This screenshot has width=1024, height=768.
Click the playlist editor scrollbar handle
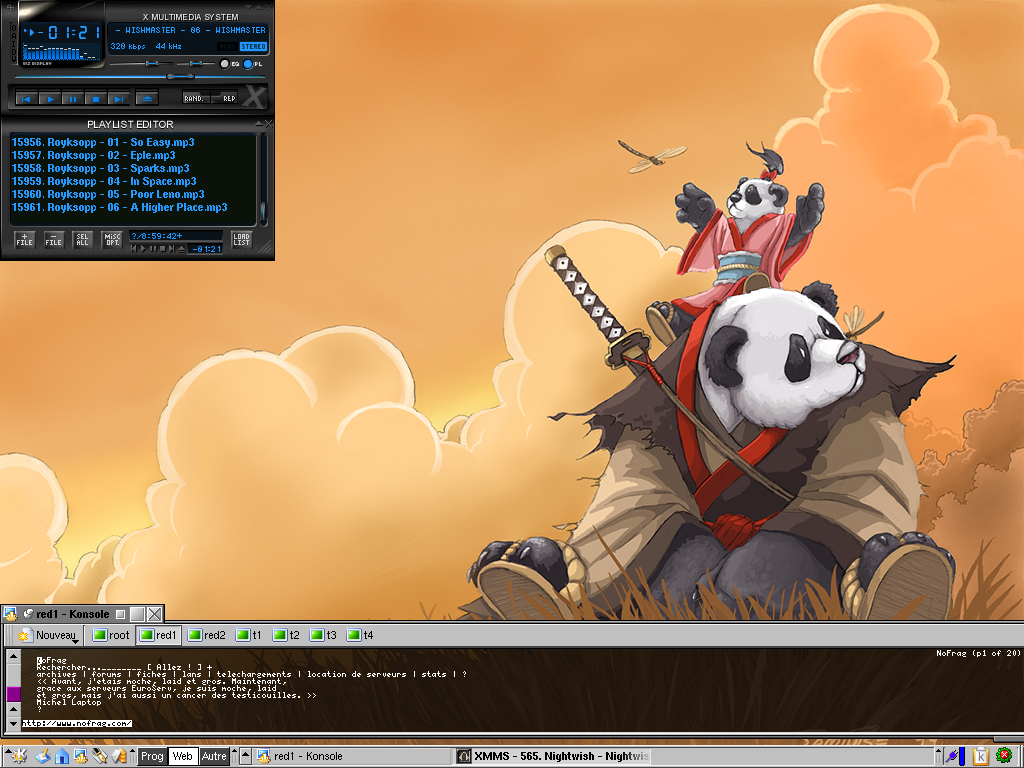[x=264, y=212]
